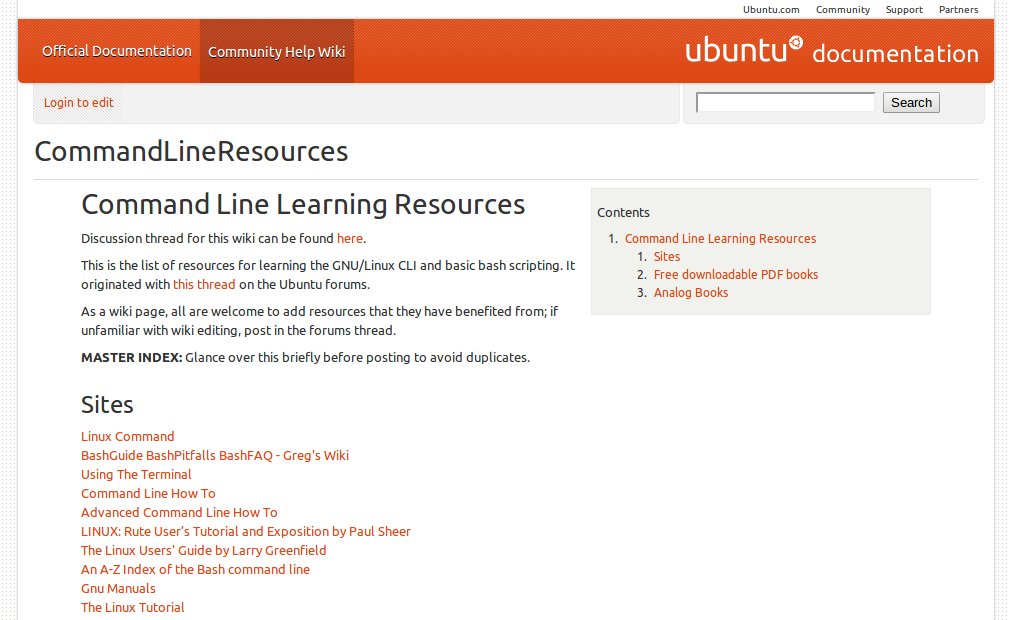This screenshot has width=1009, height=620.
Task: Jump to Analog Books in Contents
Action: coord(691,292)
